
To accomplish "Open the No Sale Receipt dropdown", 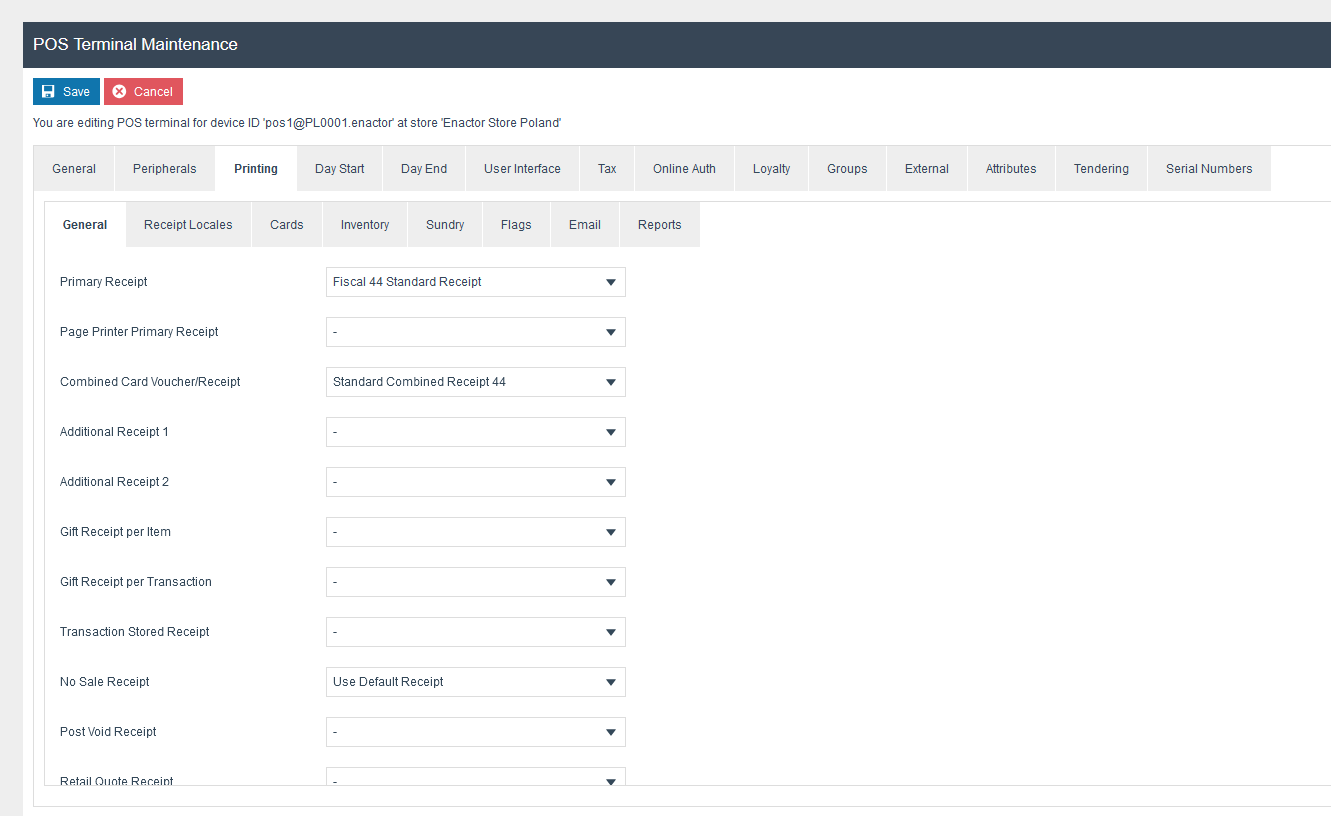I will click(475, 682).
